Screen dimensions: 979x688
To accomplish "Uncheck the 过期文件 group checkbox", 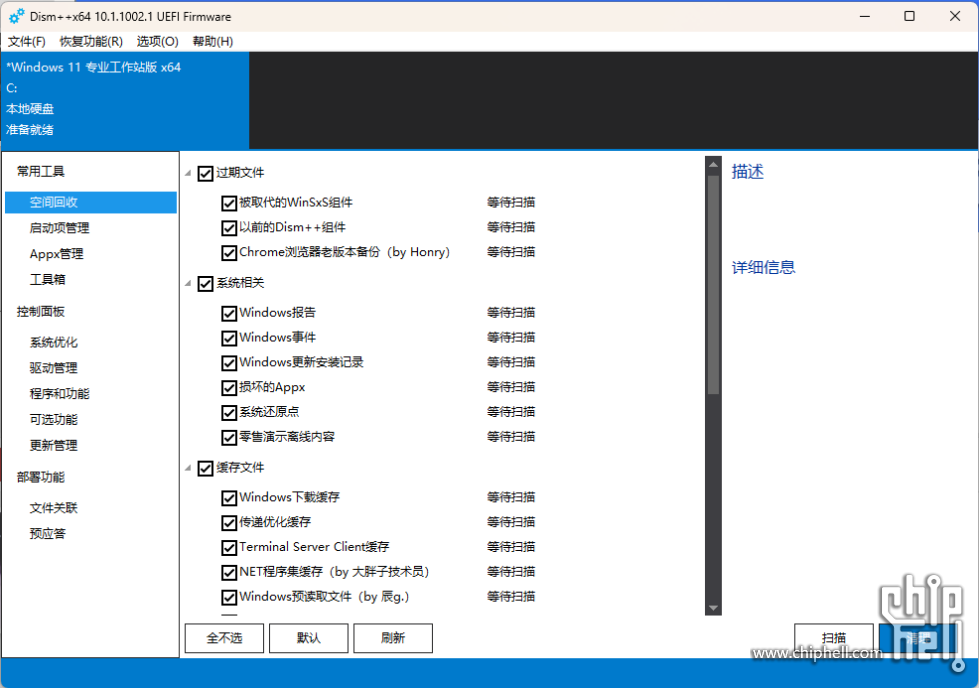I will (x=205, y=173).
